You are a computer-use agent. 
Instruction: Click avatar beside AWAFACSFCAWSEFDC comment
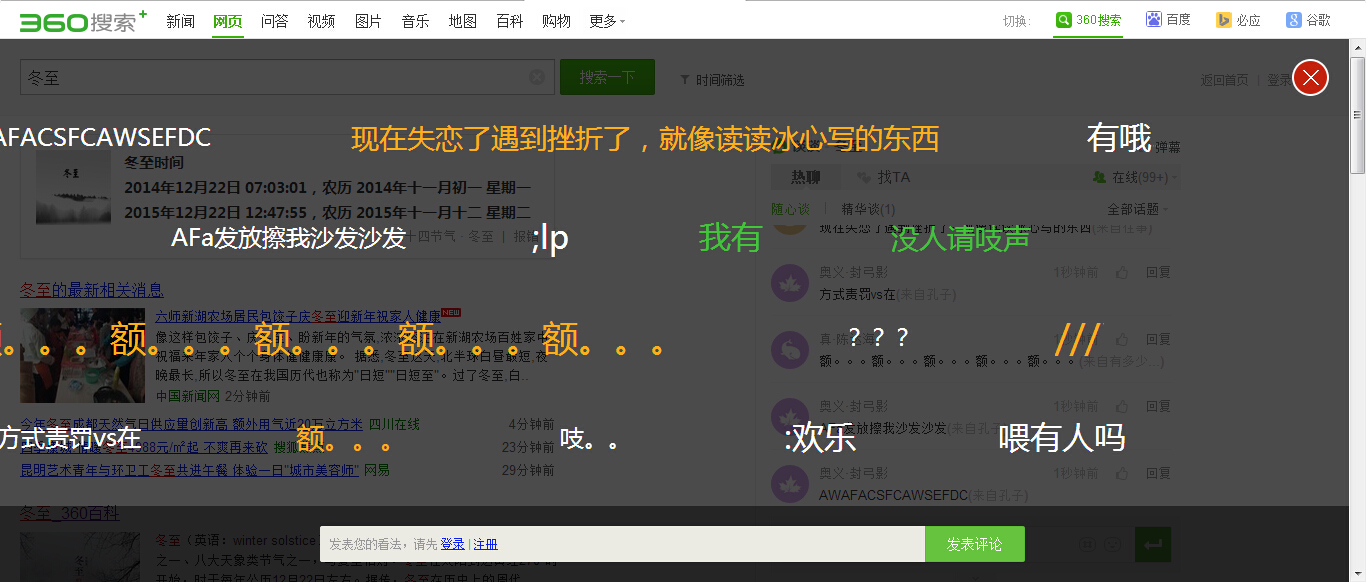pyautogui.click(x=790, y=484)
